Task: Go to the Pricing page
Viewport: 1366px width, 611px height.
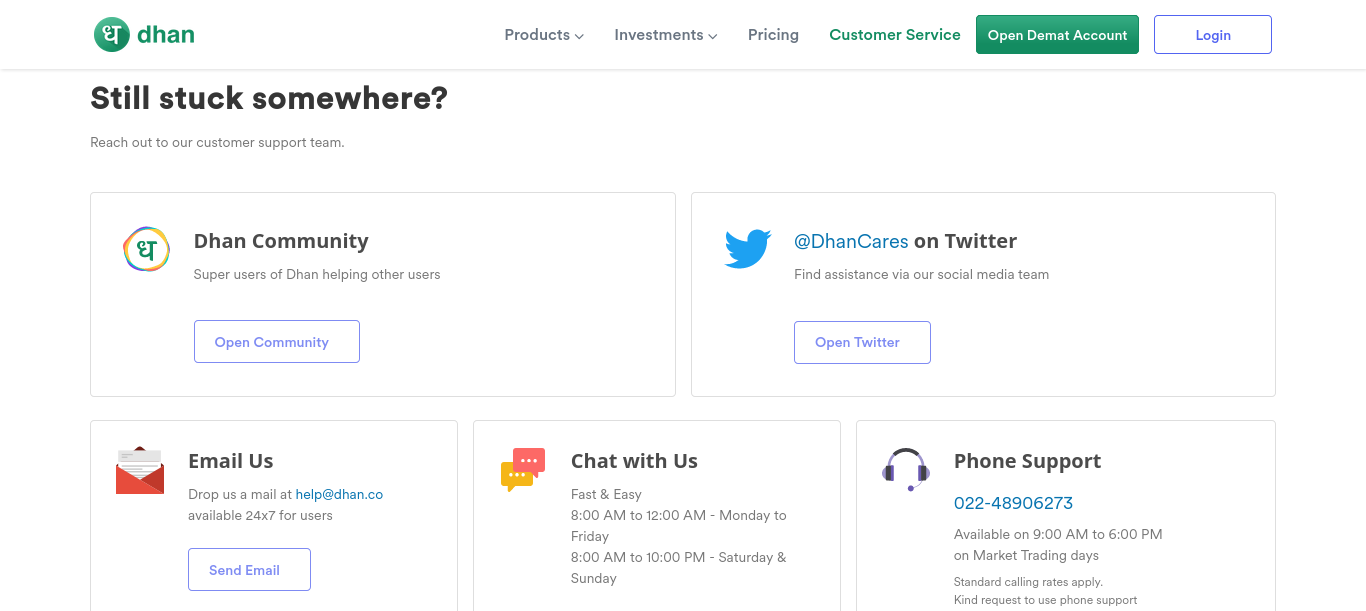Action: pyautogui.click(x=773, y=35)
